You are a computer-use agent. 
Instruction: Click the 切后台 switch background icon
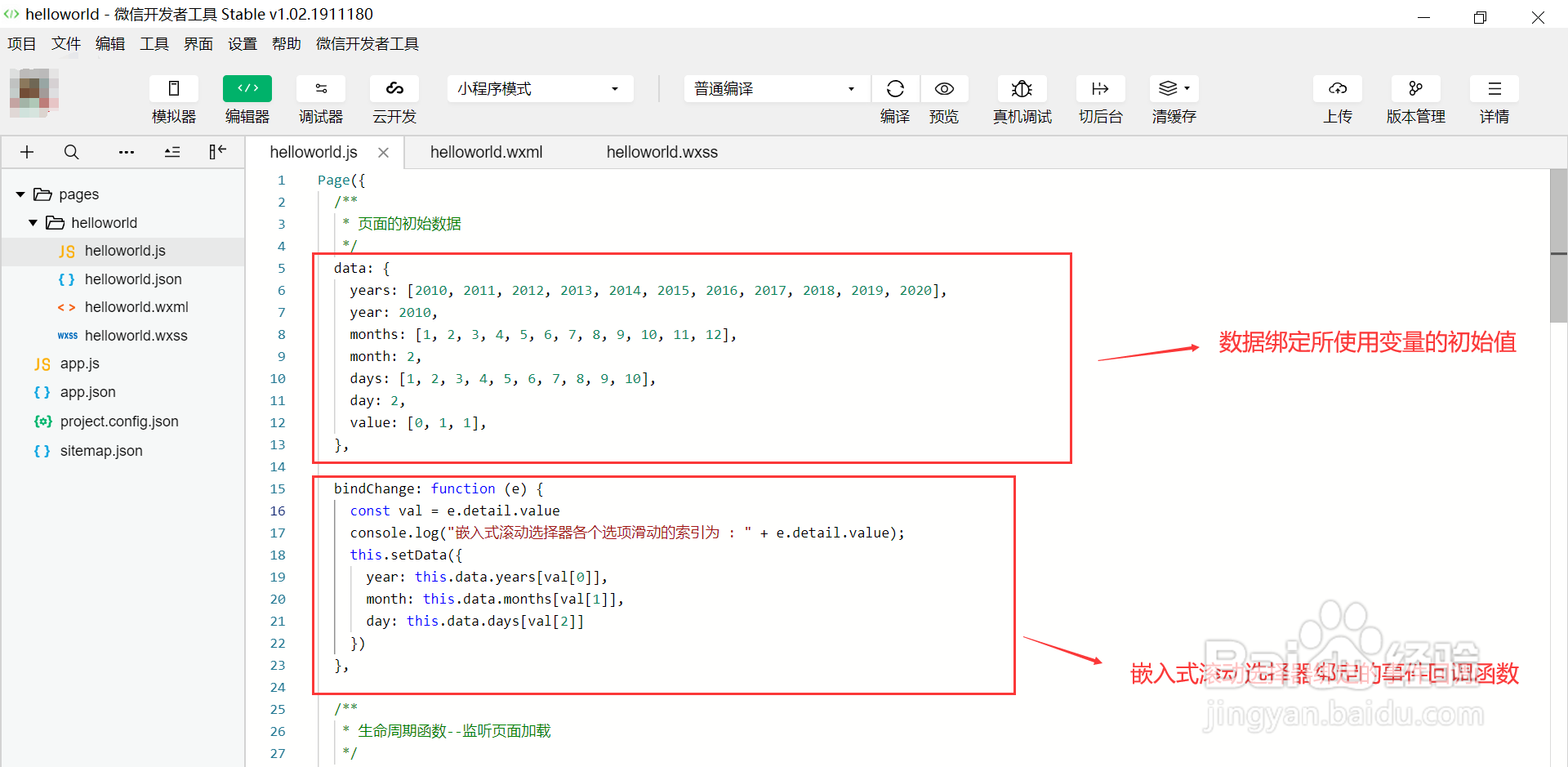1100,88
